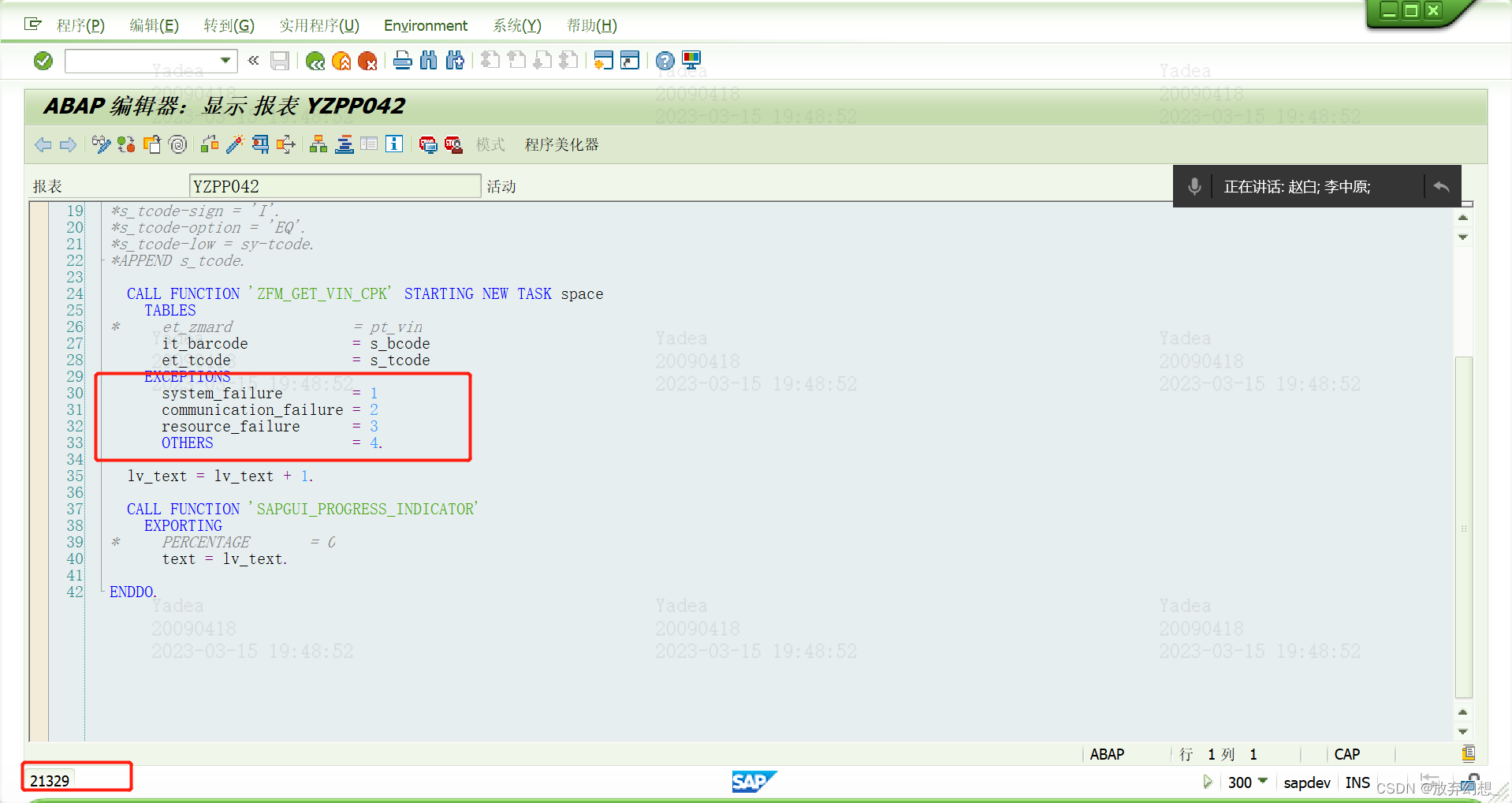Click inside the transaction command input field
The width and height of the screenshot is (1512, 803).
click(142, 61)
